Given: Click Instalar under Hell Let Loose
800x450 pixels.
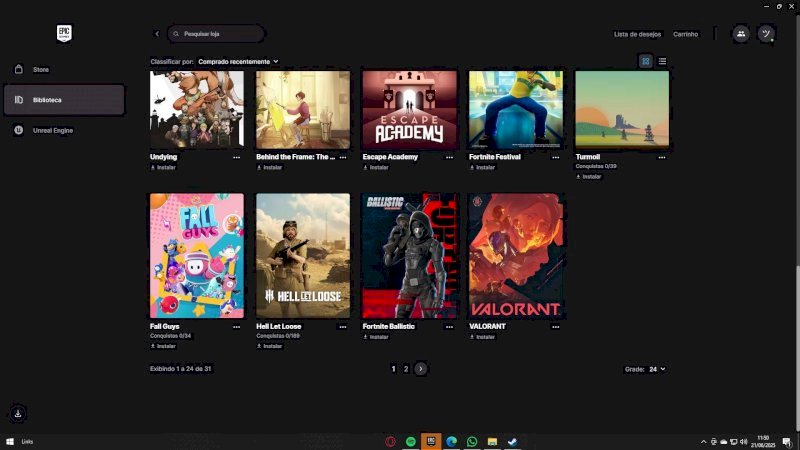Looking at the screenshot, I should [268, 346].
